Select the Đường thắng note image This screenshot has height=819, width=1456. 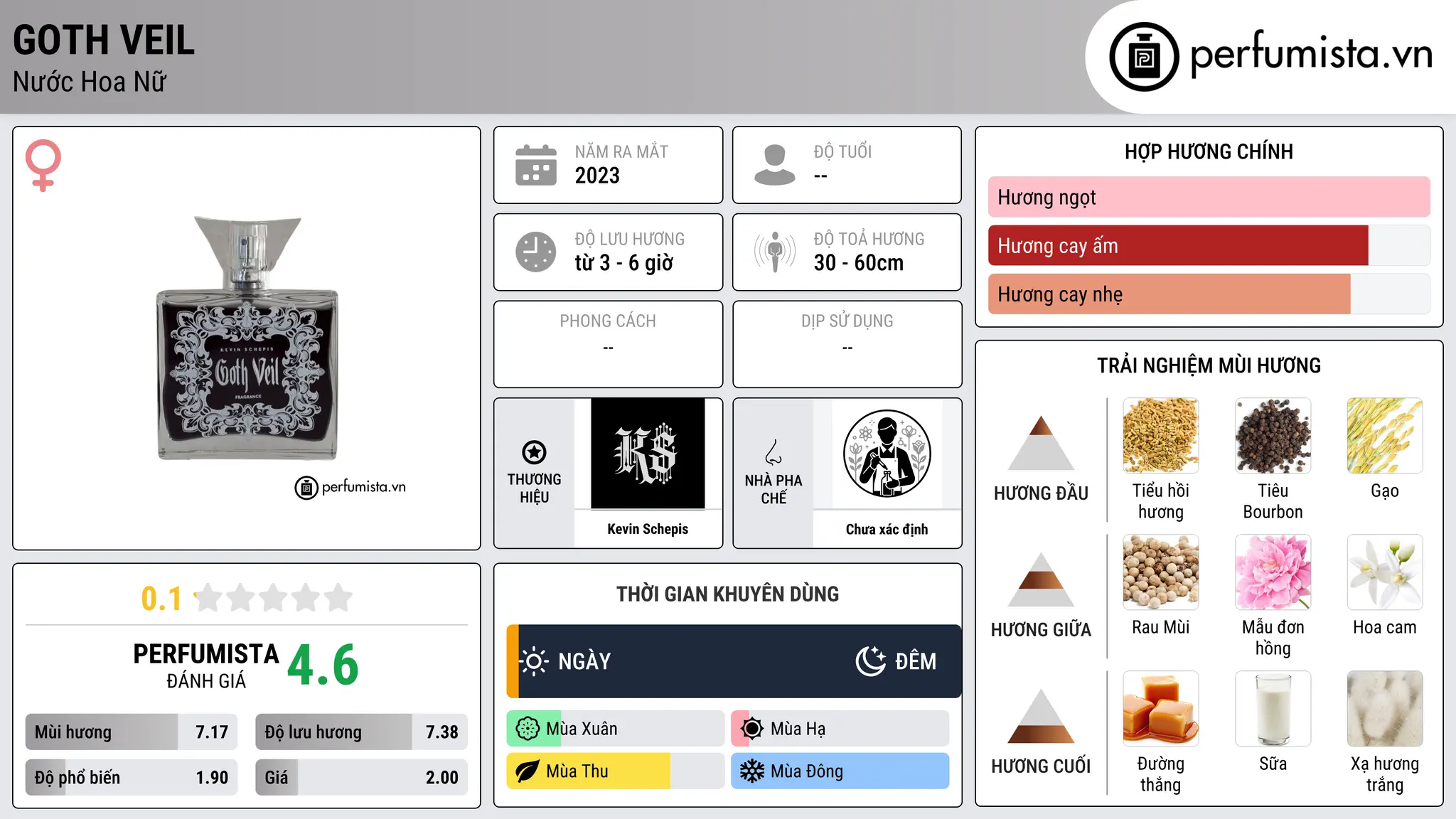coord(1160,709)
